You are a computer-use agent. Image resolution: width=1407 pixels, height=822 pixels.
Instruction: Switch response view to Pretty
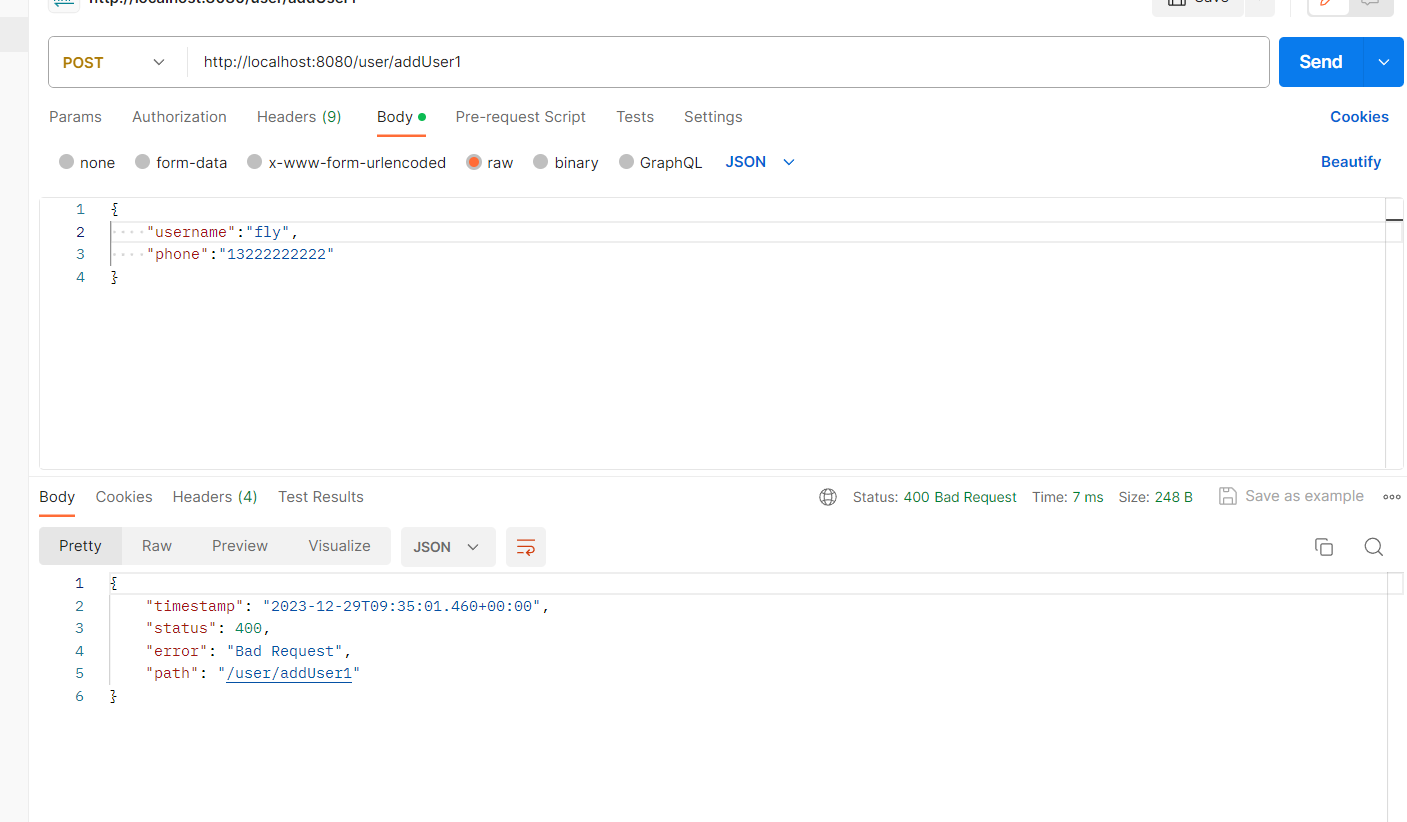click(x=80, y=546)
